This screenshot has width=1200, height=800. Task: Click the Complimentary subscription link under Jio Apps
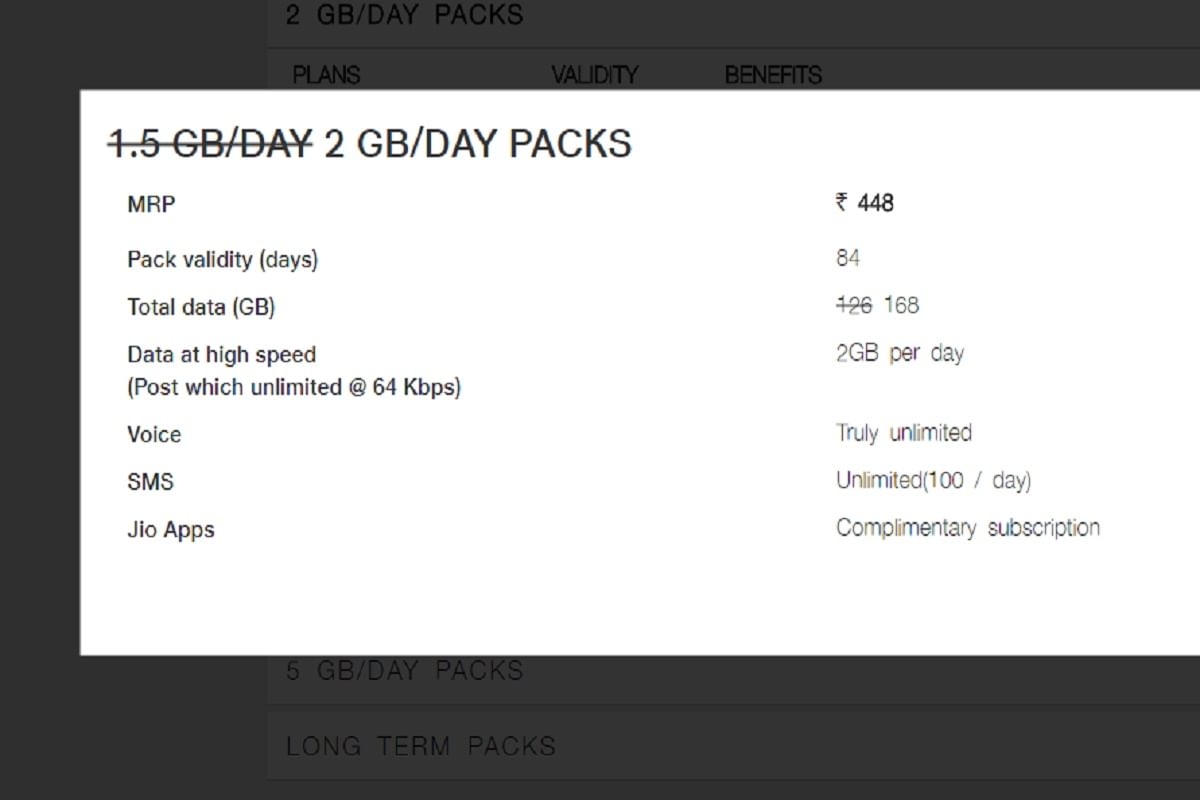968,527
